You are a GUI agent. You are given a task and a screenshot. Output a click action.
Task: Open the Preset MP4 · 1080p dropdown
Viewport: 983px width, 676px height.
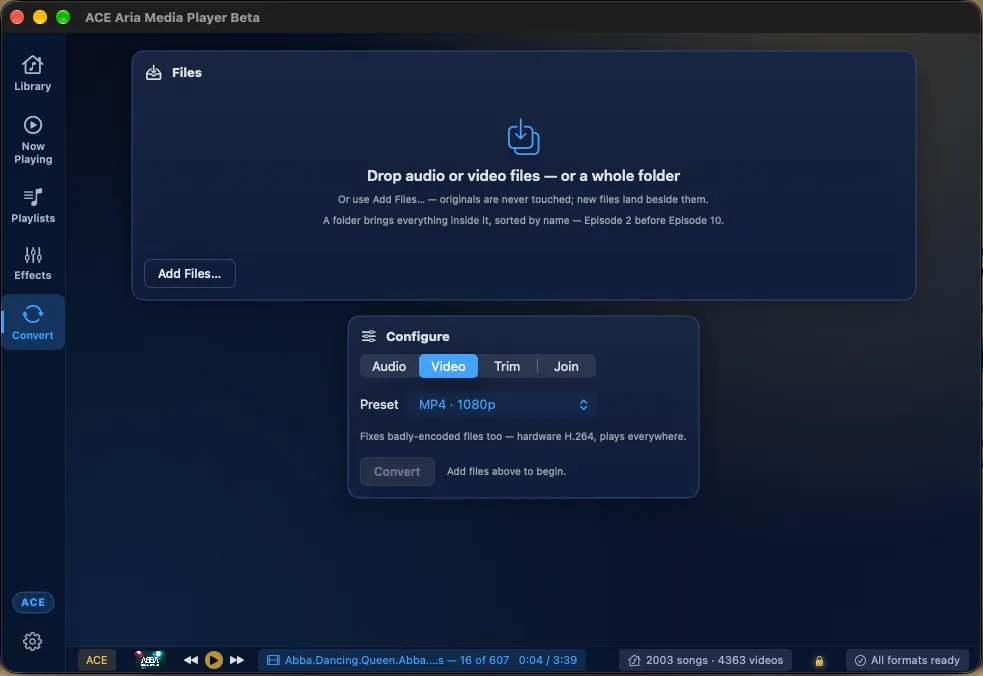pos(503,404)
